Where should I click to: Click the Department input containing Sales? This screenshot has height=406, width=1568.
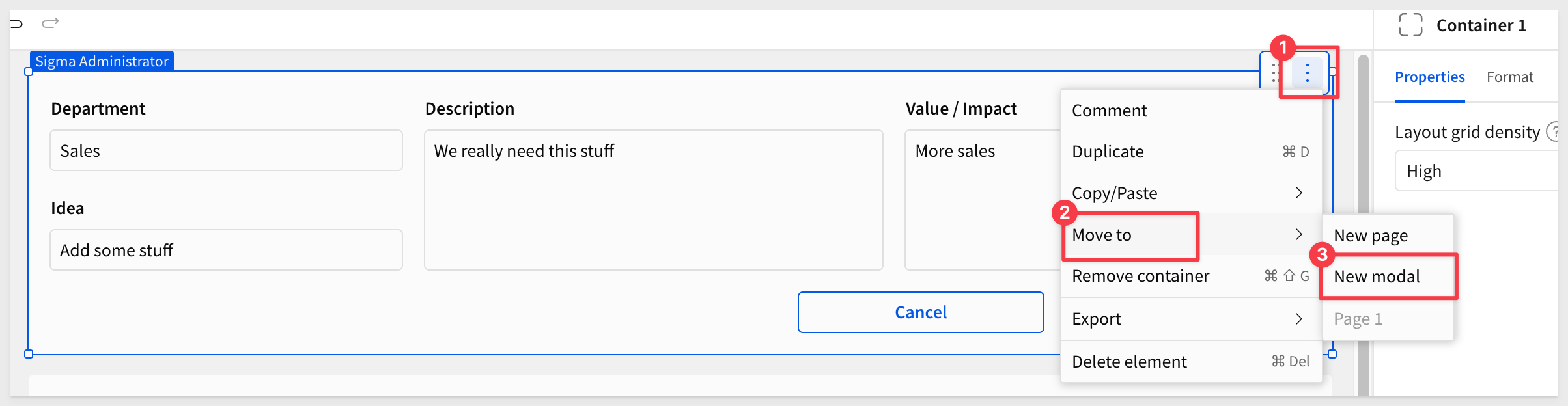pyautogui.click(x=226, y=150)
